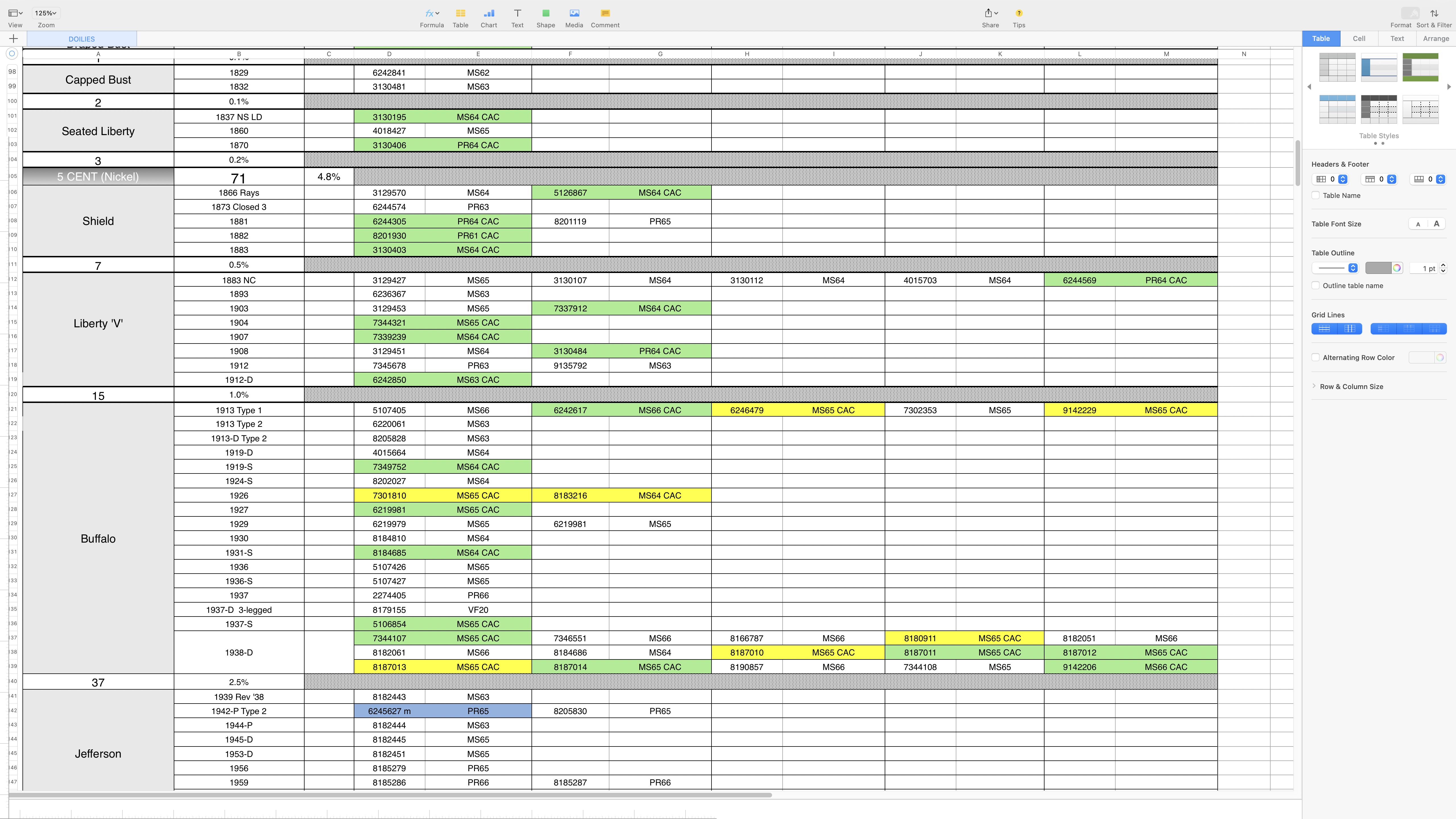Switch to the Cell tab

pos(1359,38)
